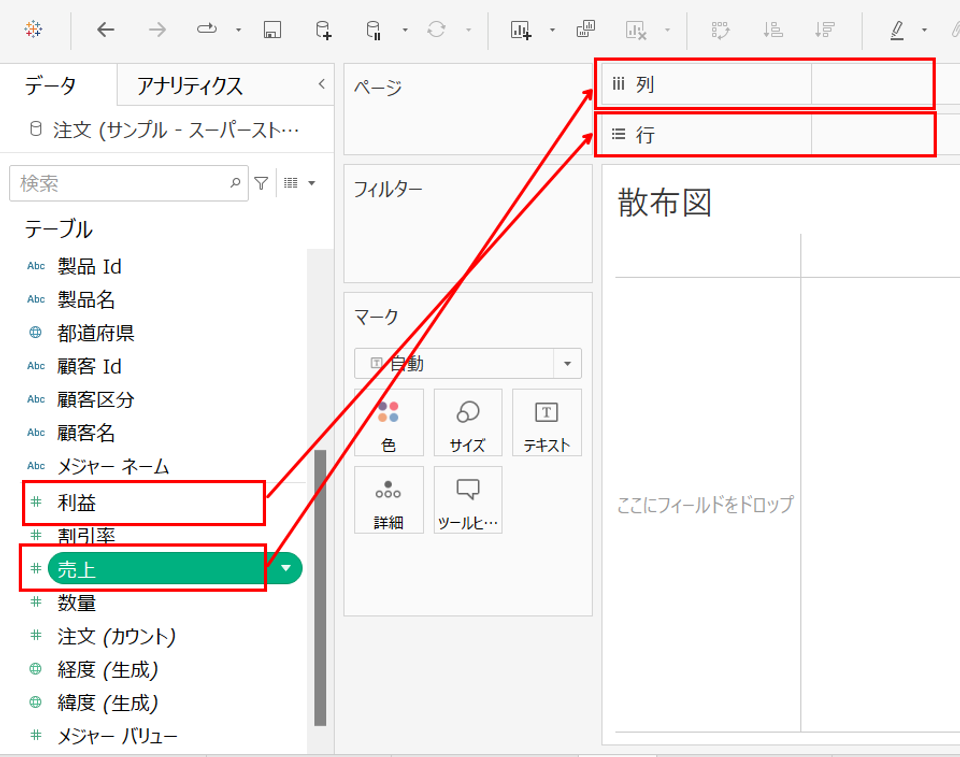Sort descending toolbar icon
The image size is (960, 757).
(825, 29)
